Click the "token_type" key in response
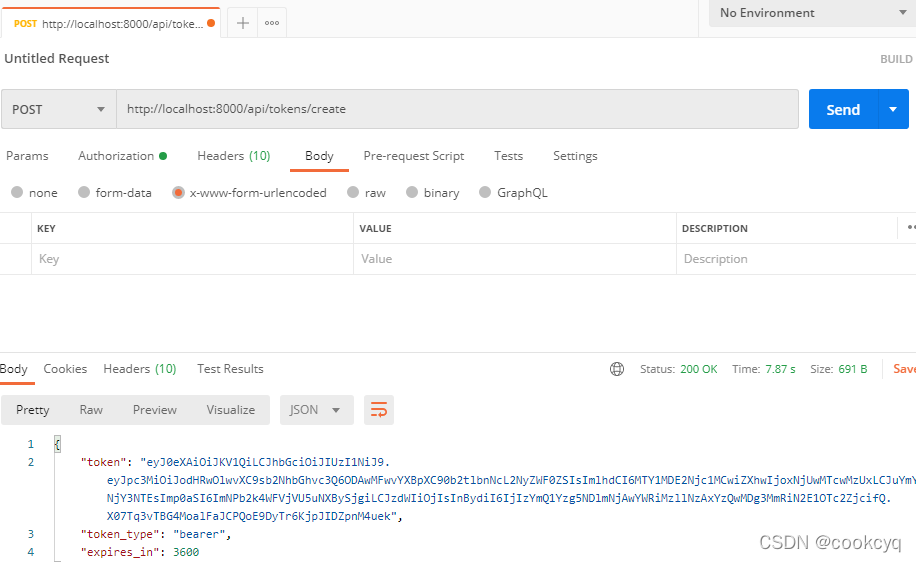 (x=120, y=534)
